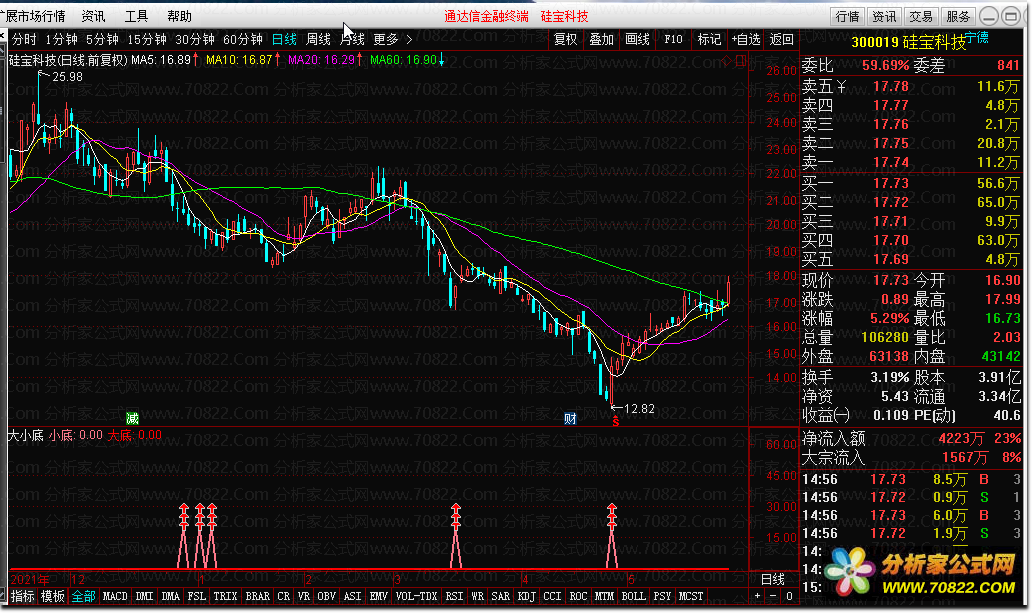Screen dimensions: 1033x613
Task: Select the WR indicator
Action: (x=478, y=596)
